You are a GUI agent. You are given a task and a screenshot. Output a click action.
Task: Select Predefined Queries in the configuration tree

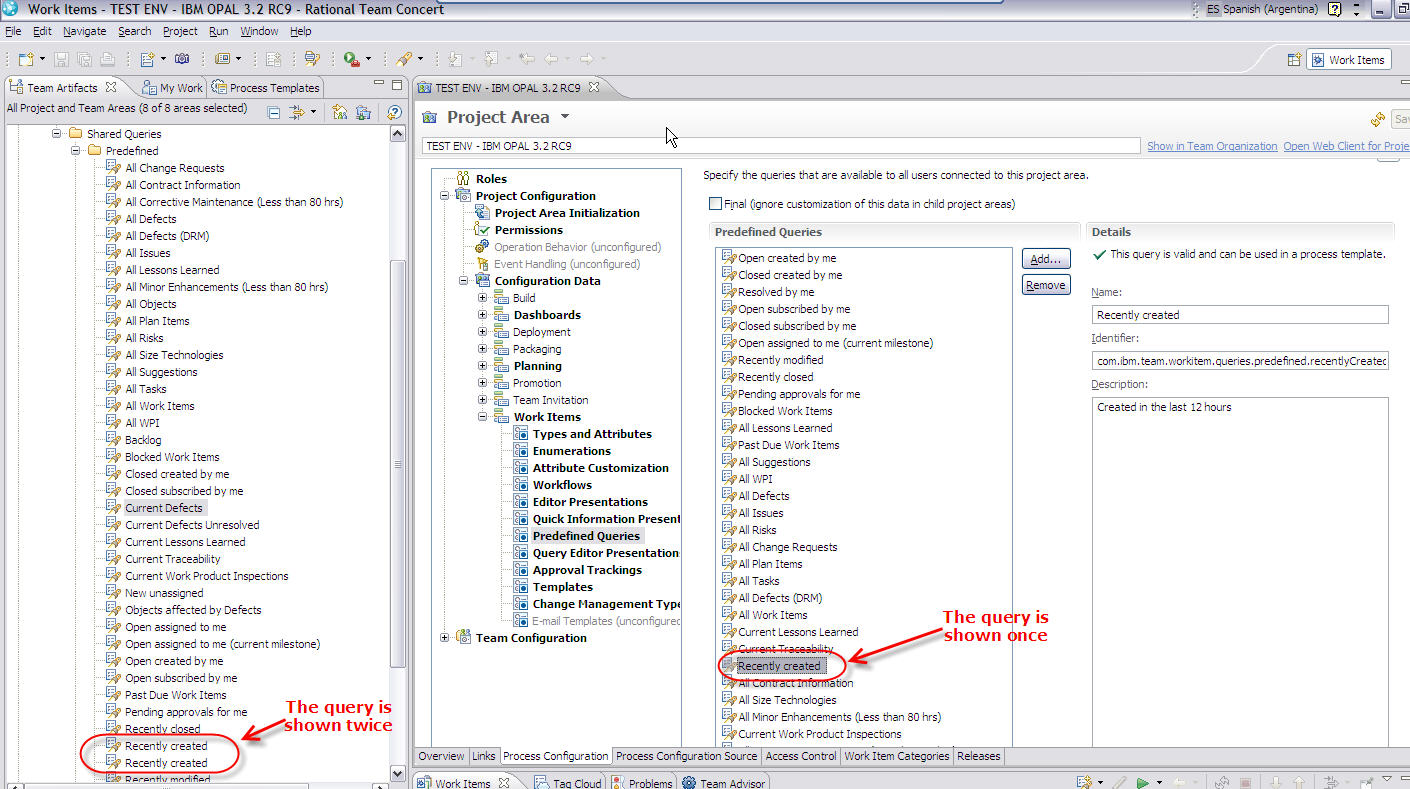tap(586, 536)
